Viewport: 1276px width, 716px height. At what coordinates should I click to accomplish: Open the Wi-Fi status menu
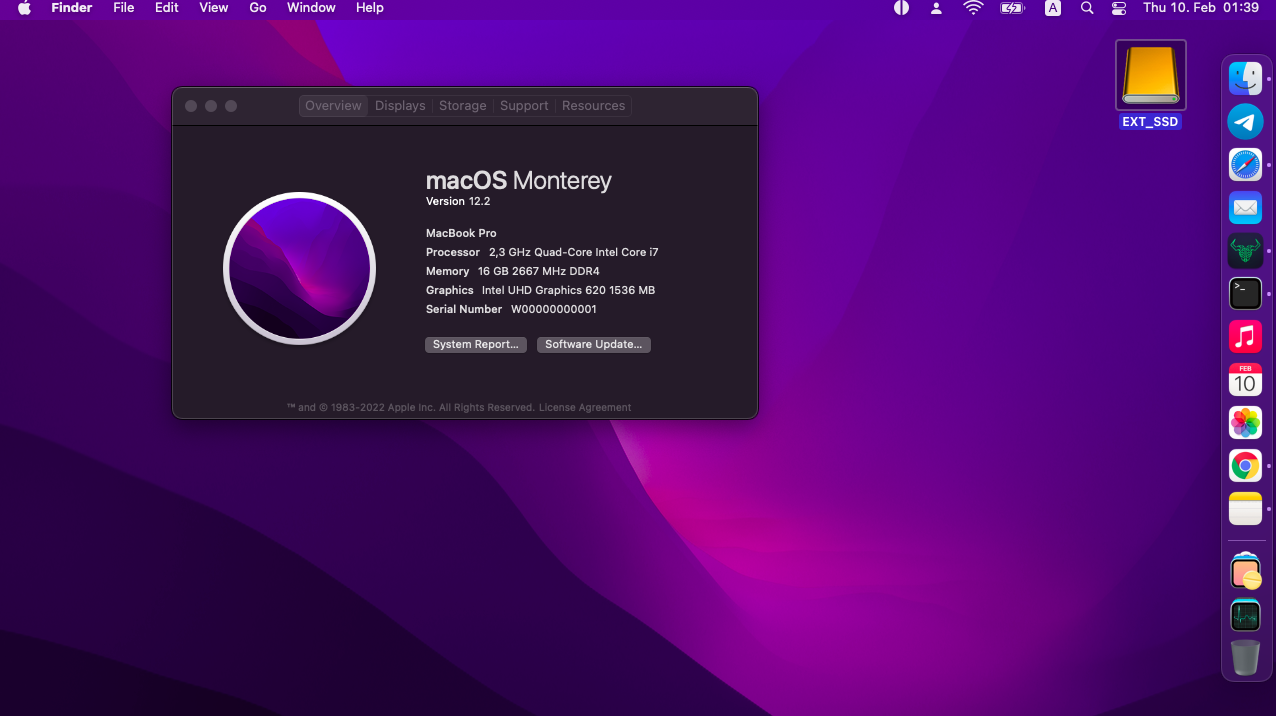click(x=973, y=8)
